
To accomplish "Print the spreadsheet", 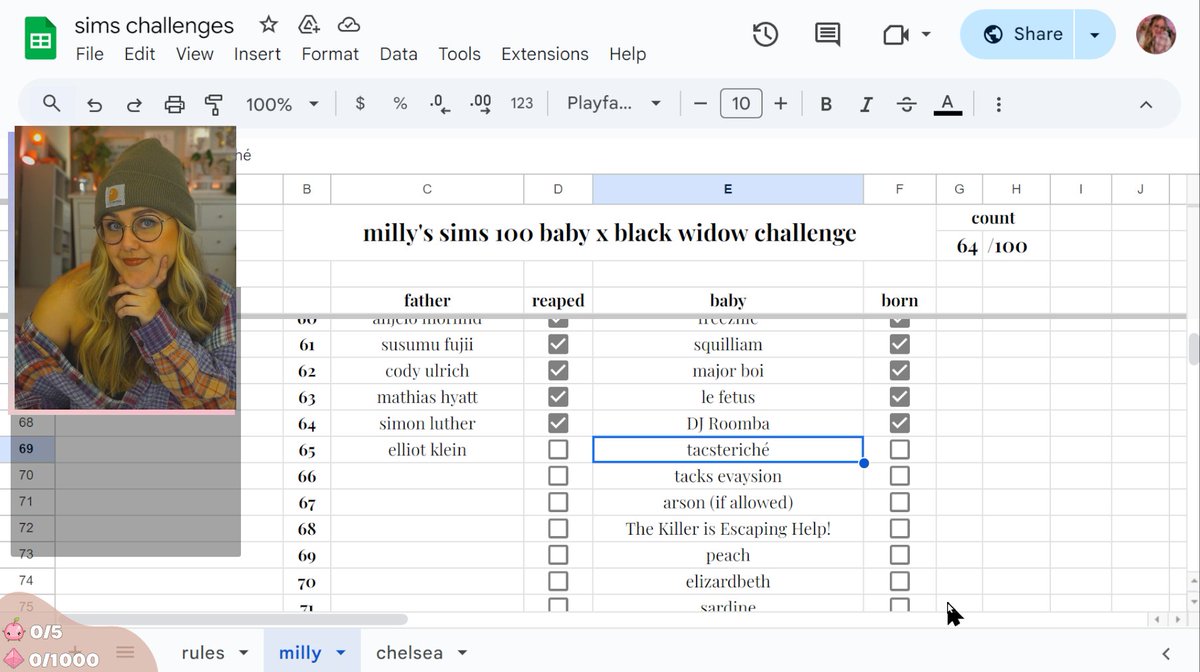I will [x=175, y=104].
